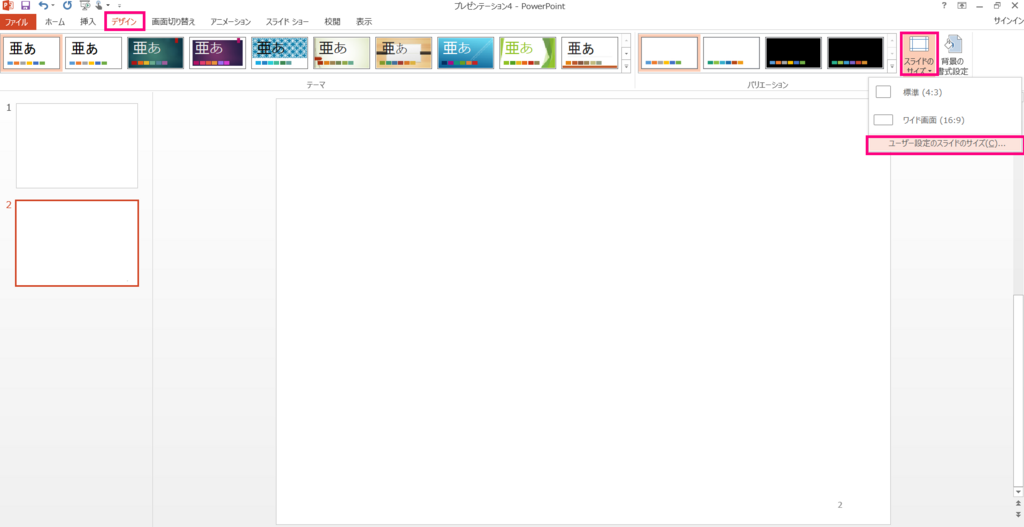Viewport: 1024px width, 527px height.
Task: Switch to the 校閲 tab
Action: 332,22
